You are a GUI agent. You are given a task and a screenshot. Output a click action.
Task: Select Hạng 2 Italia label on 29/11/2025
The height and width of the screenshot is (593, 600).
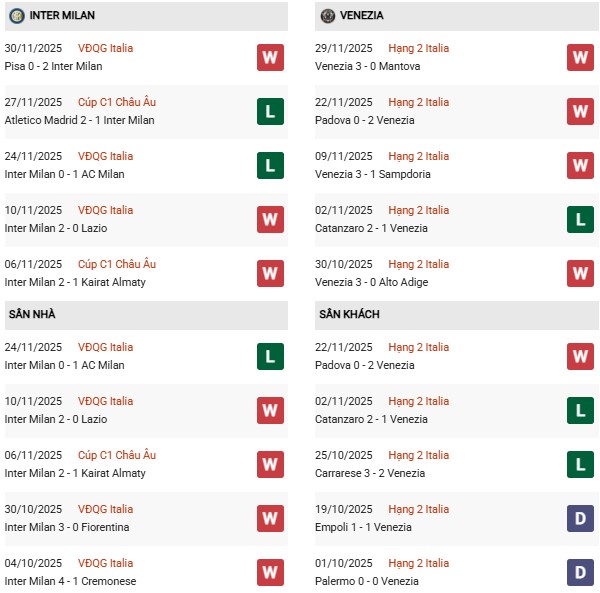tap(419, 48)
